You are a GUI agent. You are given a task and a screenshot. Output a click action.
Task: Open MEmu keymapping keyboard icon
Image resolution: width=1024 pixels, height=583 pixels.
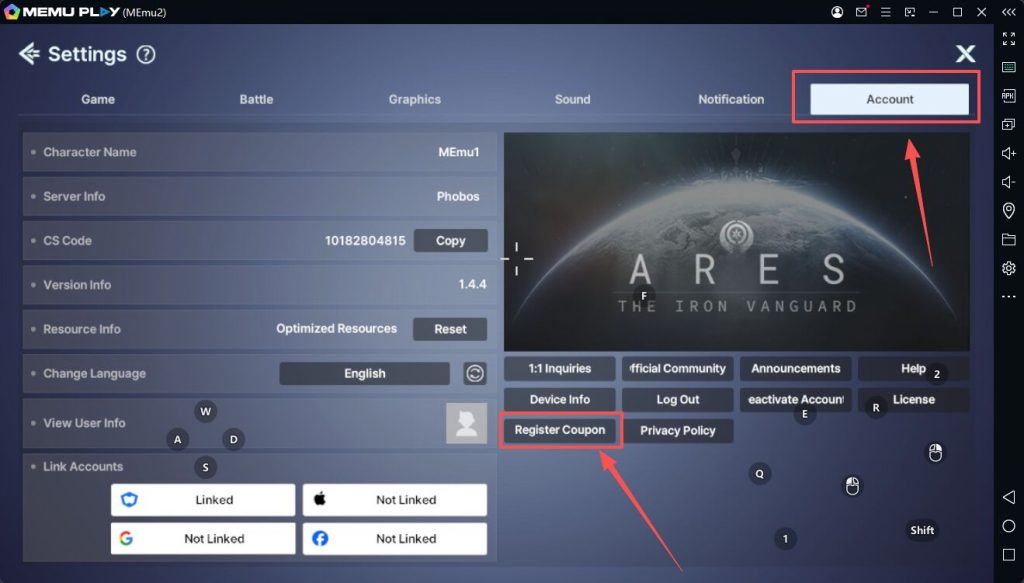click(1008, 67)
